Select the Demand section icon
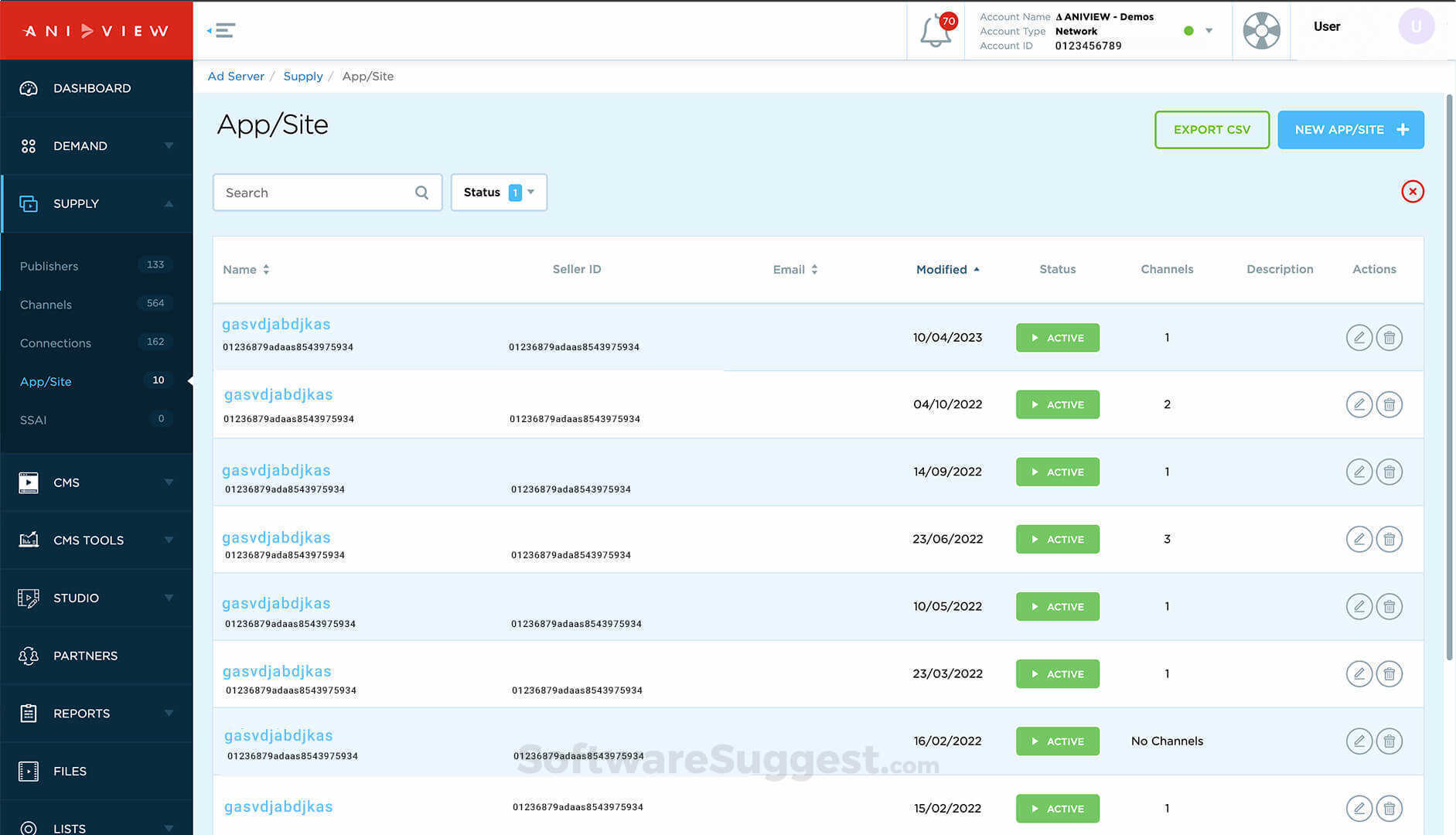This screenshot has width=1456, height=835. [29, 145]
